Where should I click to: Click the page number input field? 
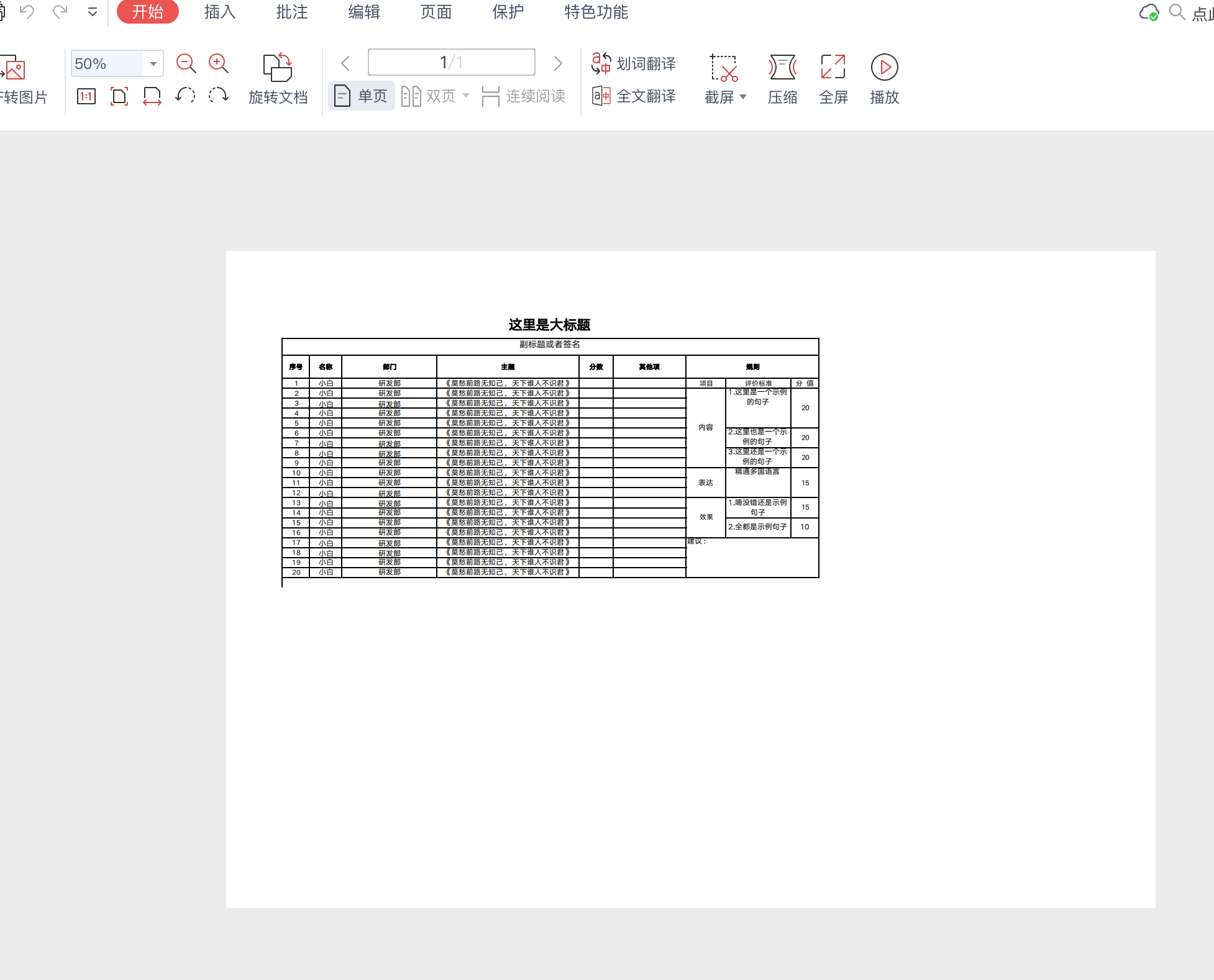pos(451,62)
